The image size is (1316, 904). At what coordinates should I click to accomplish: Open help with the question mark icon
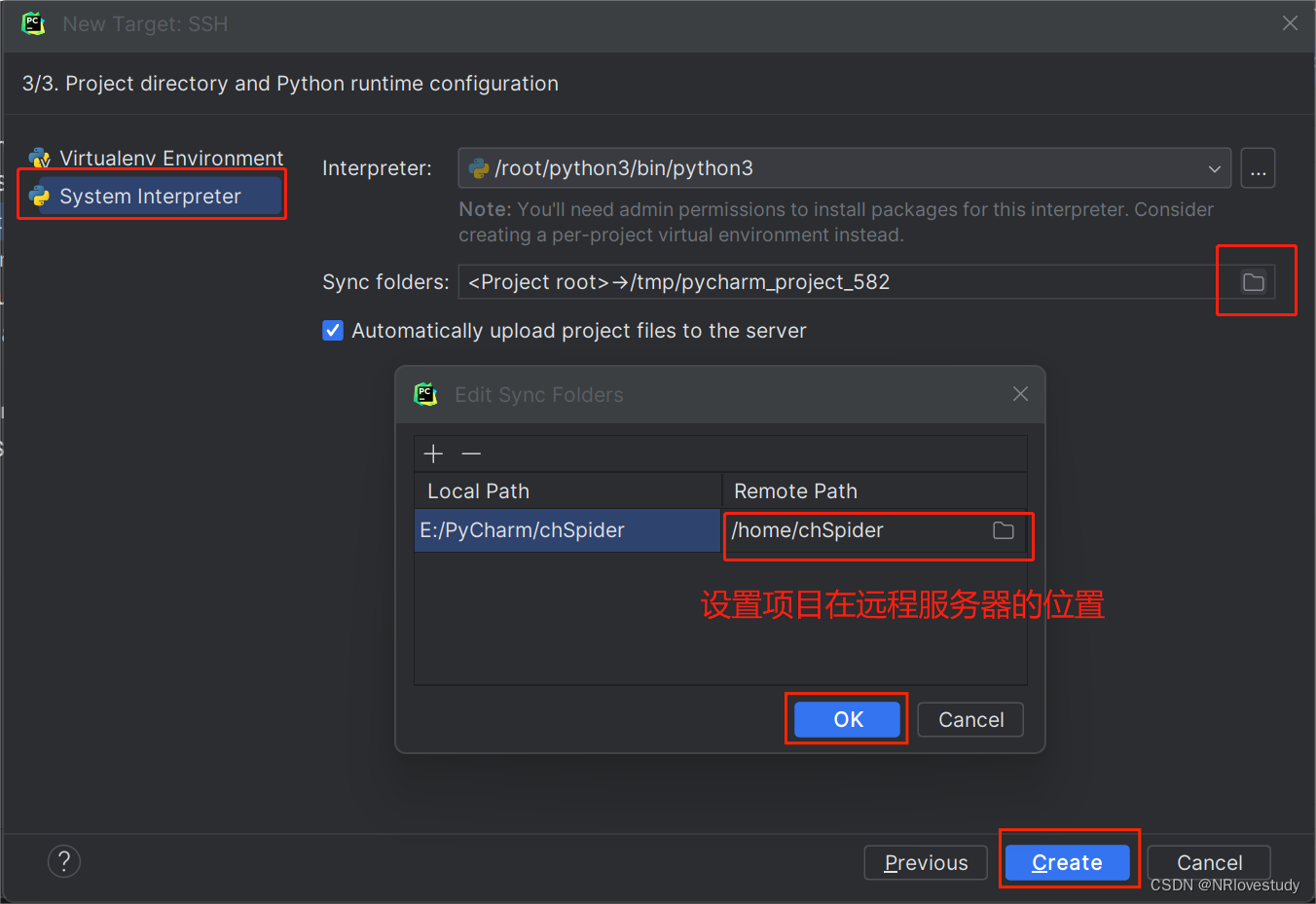click(64, 861)
